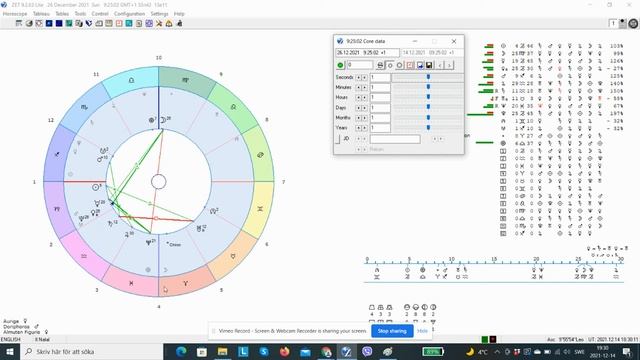Show hidden system tray icons

tap(497, 352)
